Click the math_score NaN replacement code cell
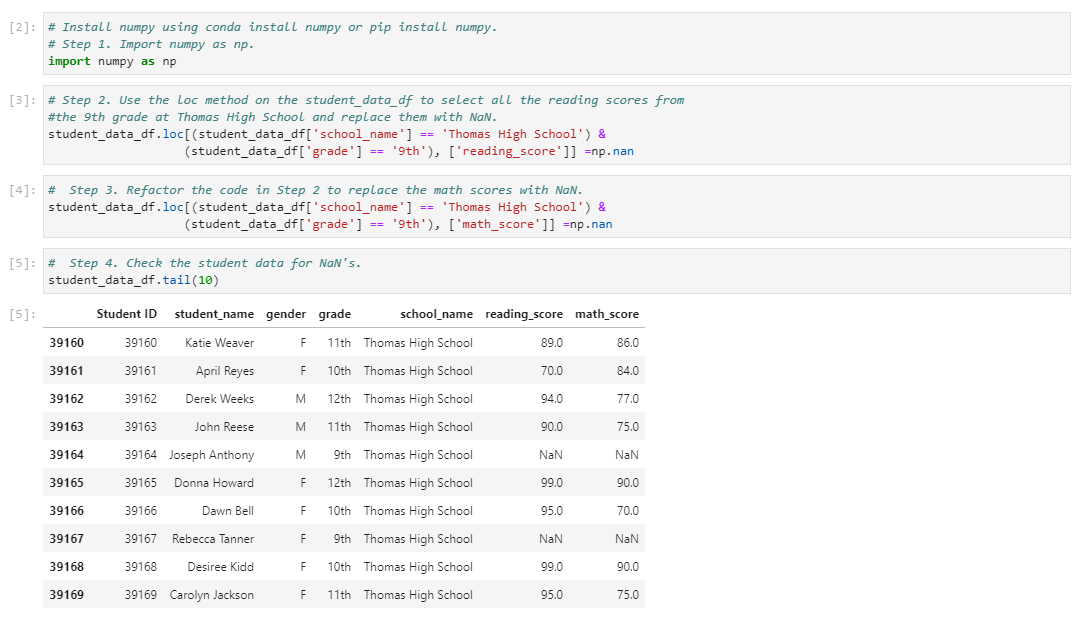Viewport: 1085px width, 633px height. click(556, 207)
